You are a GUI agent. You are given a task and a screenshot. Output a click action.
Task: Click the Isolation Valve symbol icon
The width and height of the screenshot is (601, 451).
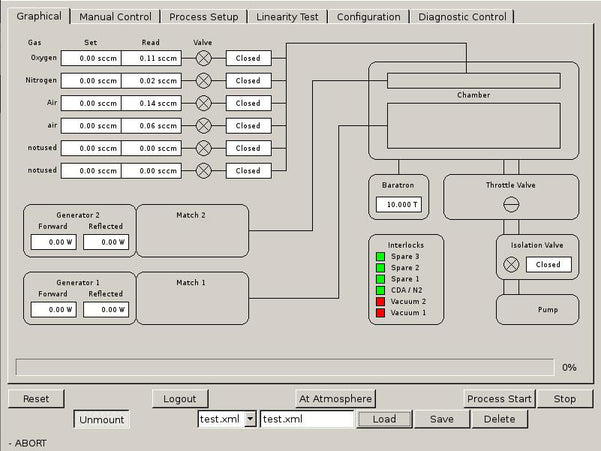511,265
